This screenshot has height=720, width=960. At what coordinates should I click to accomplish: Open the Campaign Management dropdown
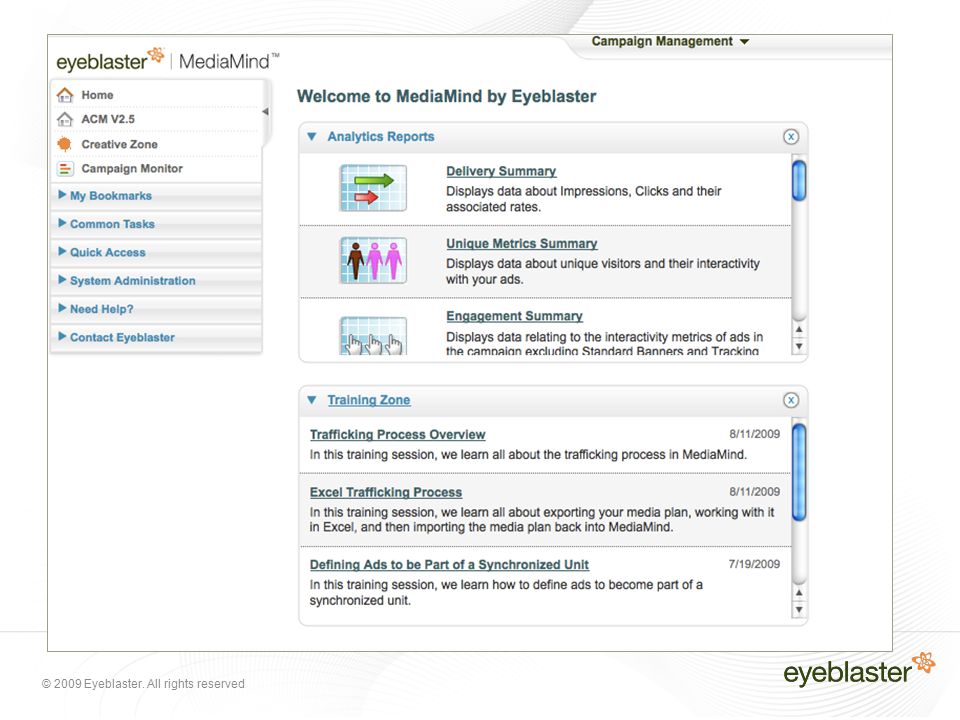tap(670, 42)
